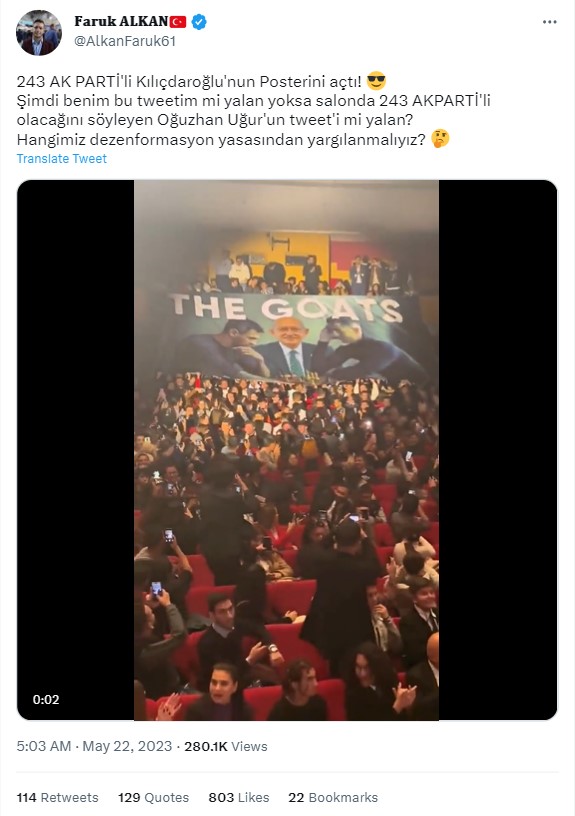Viewport: 575px width, 816px height.
Task: View the 280.1K Views analytics
Action: tap(226, 746)
